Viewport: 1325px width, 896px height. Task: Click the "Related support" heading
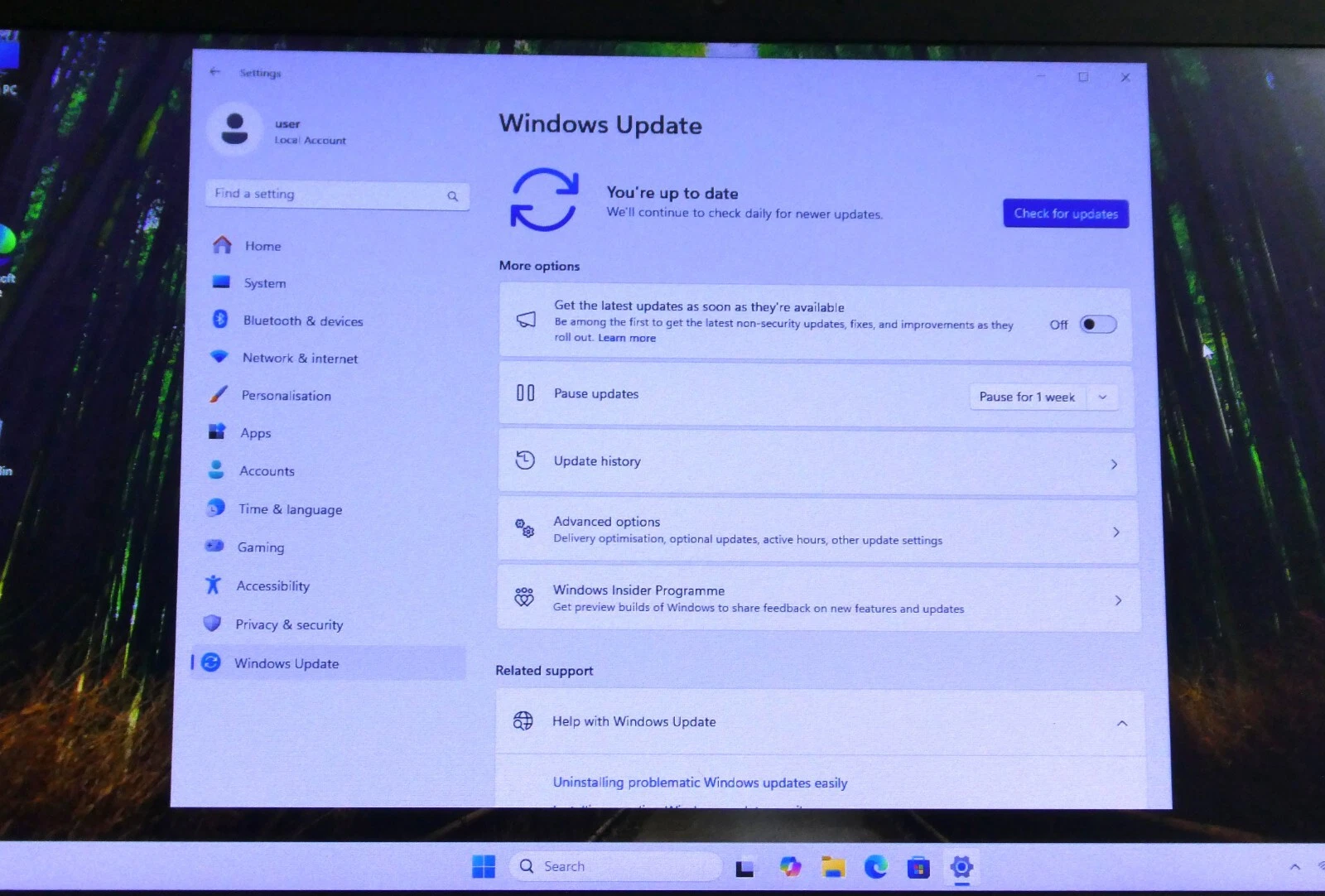(x=544, y=671)
